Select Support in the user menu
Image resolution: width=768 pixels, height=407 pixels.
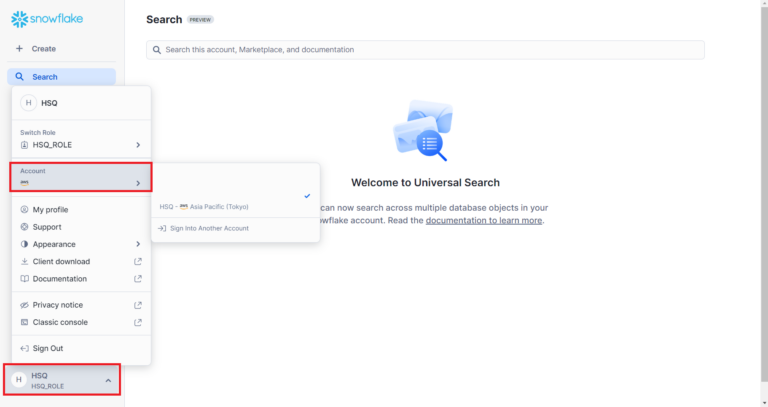[x=47, y=227]
